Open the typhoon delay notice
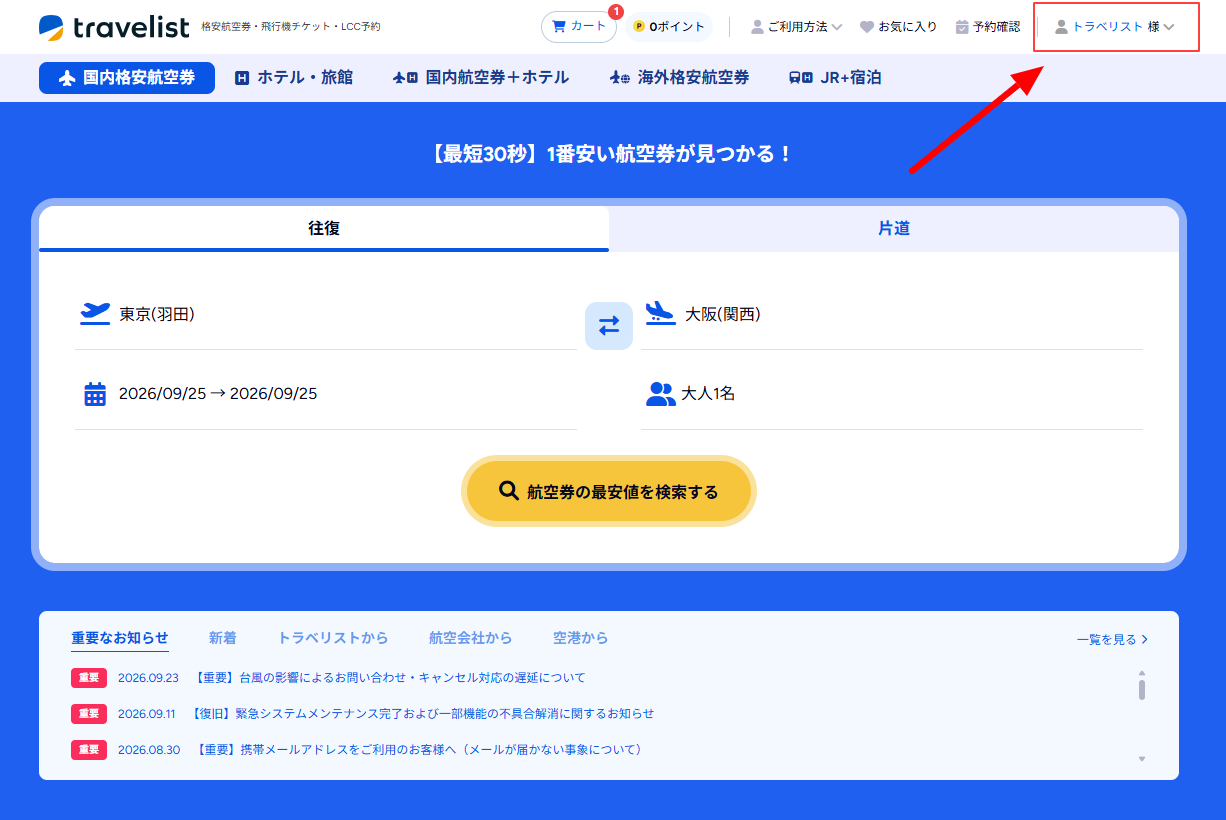The height and width of the screenshot is (820, 1226). (x=389, y=678)
